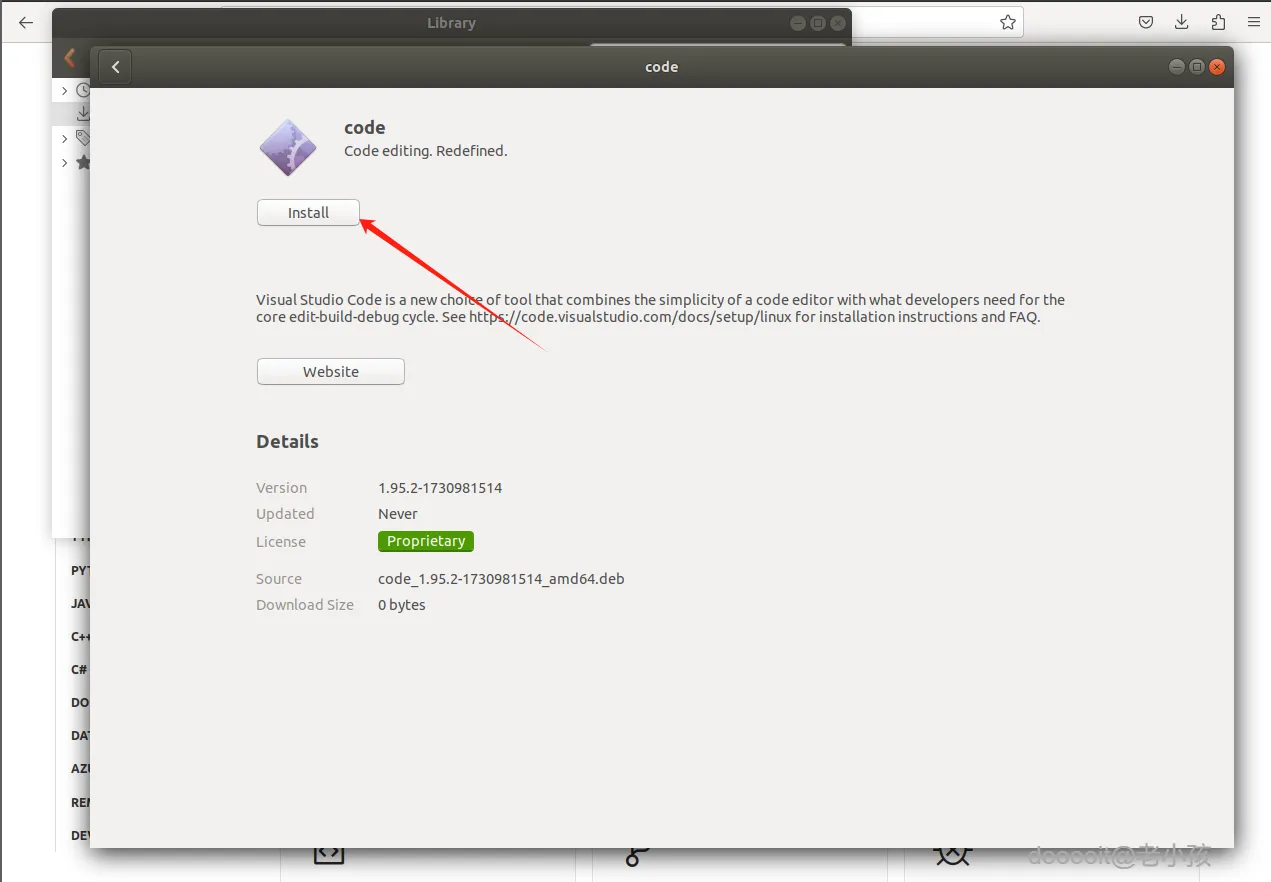Click the version value 1.95.2-1730981514
The width and height of the screenshot is (1271, 882).
pyautogui.click(x=440, y=488)
